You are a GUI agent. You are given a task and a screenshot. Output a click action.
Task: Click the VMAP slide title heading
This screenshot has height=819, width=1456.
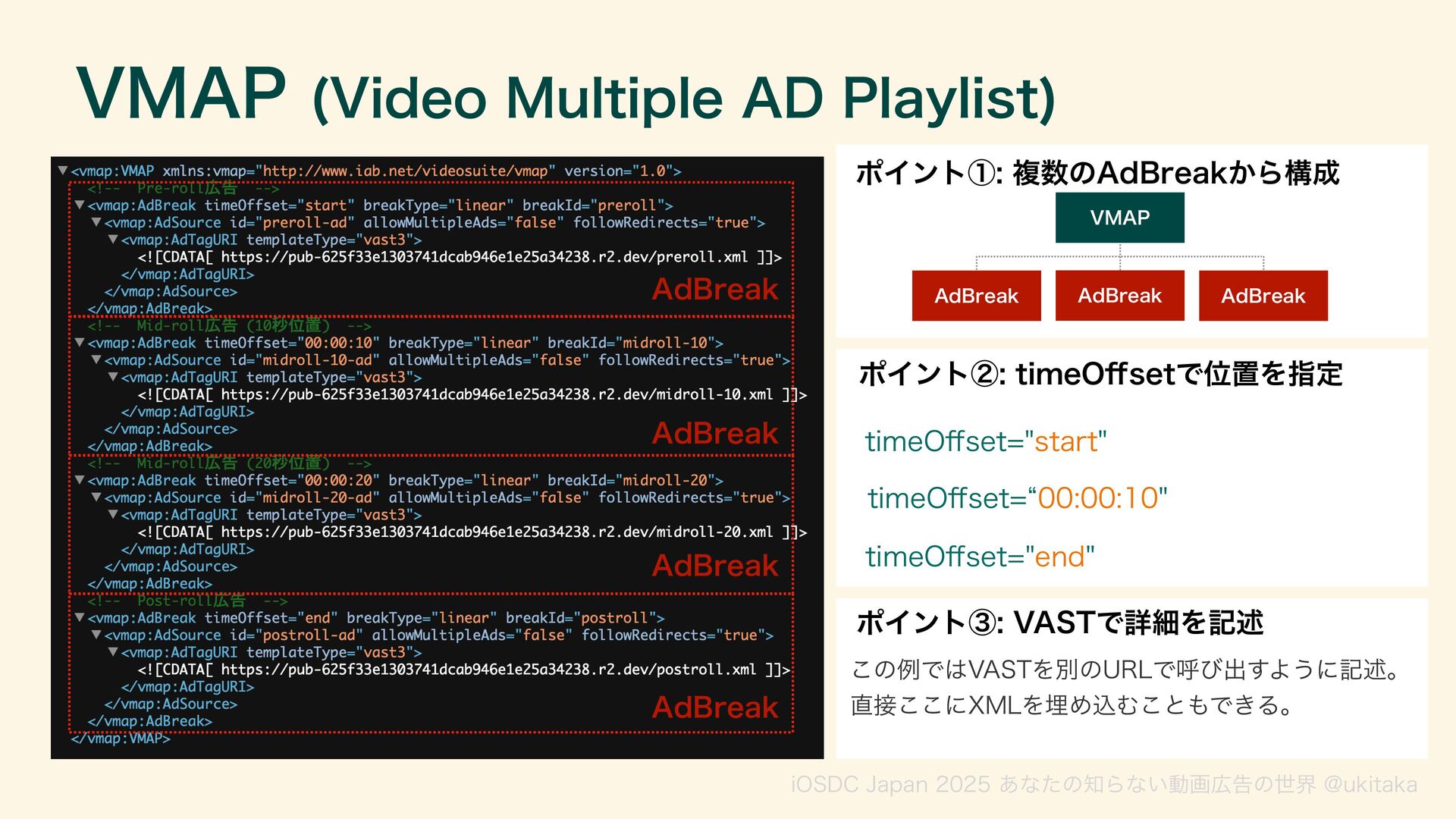565,95
